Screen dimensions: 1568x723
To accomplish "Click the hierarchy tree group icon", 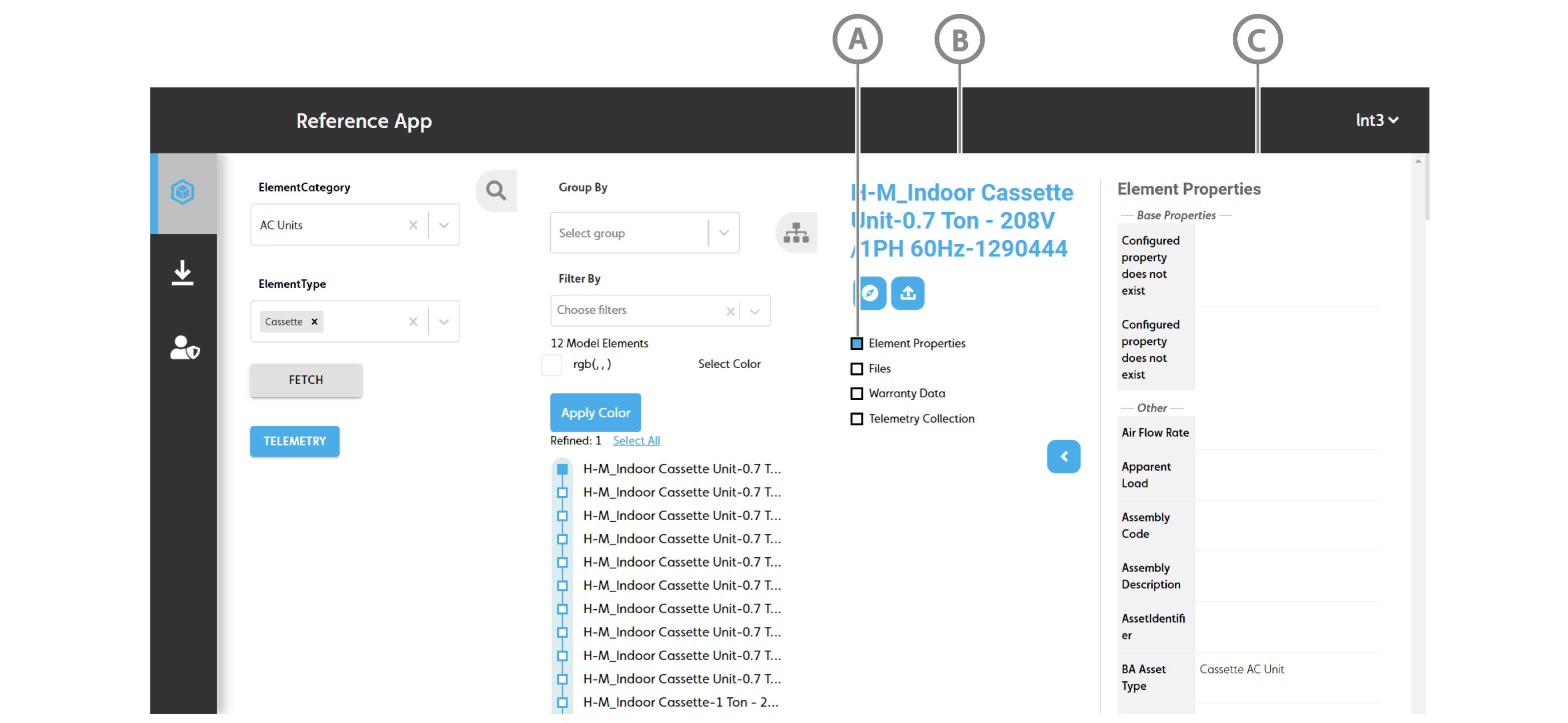I will 796,233.
